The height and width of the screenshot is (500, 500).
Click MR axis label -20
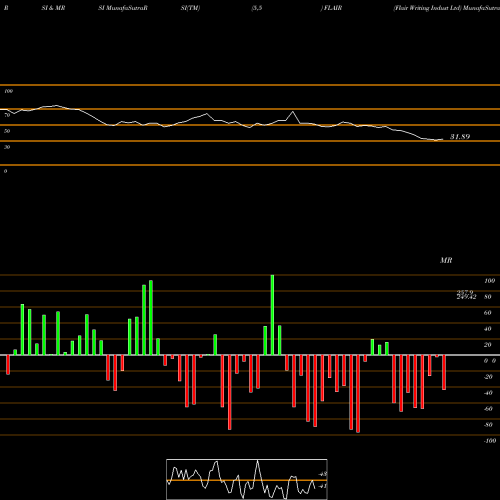tap(488, 377)
